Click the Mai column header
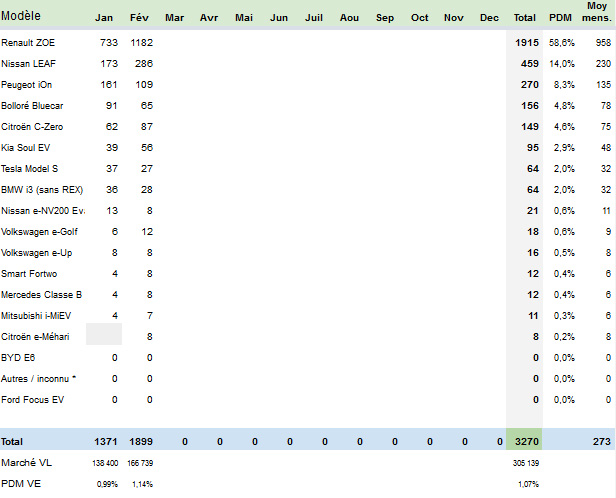Screen dimensions: 616x498 [244, 18]
